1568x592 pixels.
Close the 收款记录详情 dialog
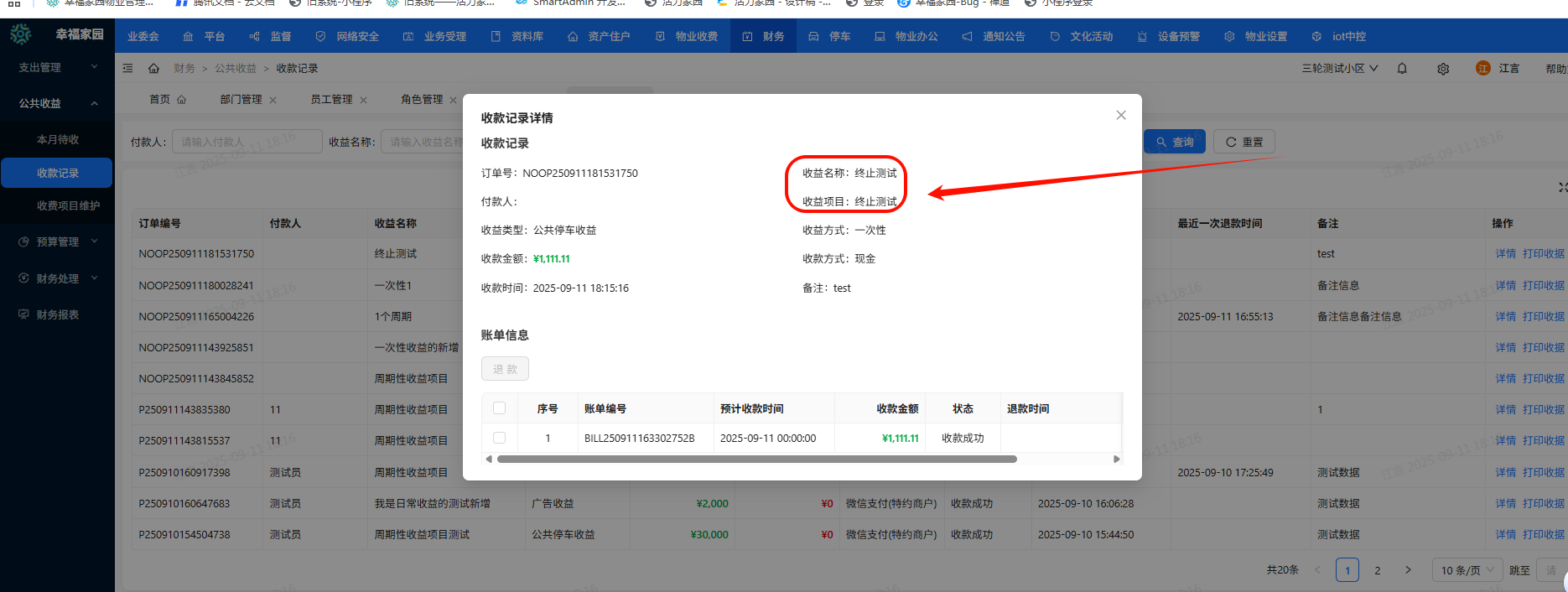coord(1121,116)
